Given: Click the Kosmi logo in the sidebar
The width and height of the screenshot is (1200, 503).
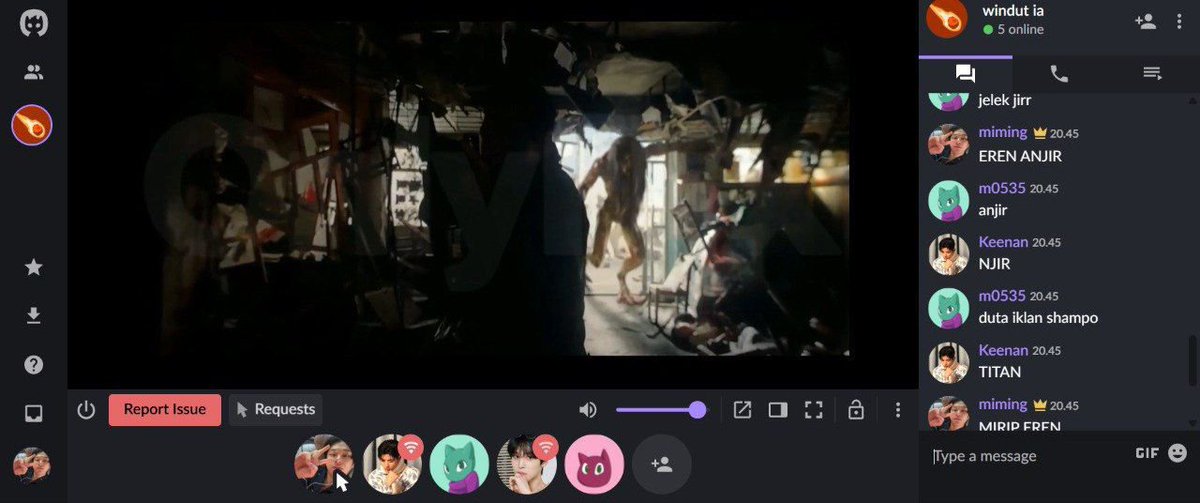Looking at the screenshot, I should coord(33,25).
